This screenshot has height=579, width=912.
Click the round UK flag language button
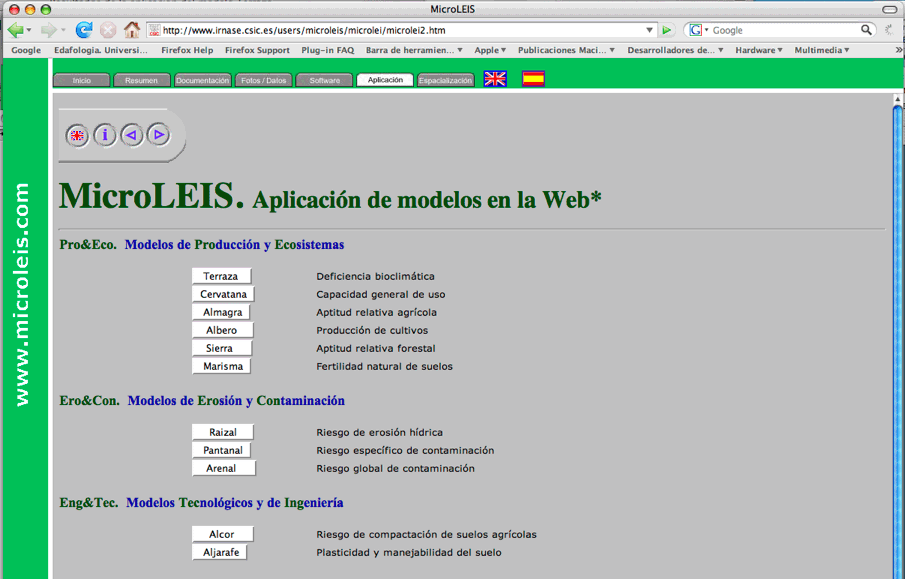tap(77, 135)
